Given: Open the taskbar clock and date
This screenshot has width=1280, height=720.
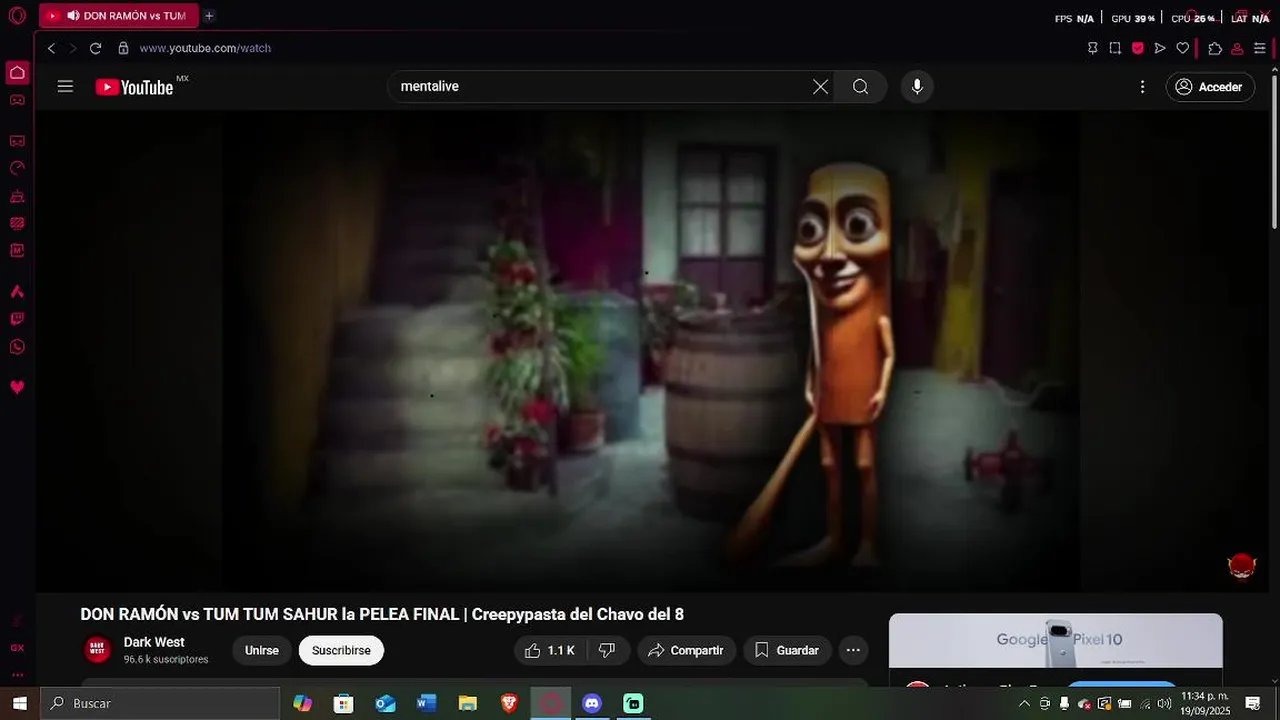Looking at the screenshot, I should [x=1205, y=703].
